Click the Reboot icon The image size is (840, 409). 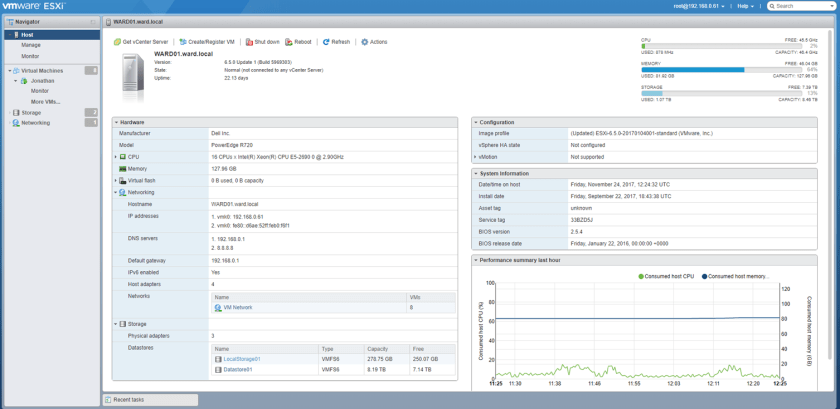click(x=289, y=42)
